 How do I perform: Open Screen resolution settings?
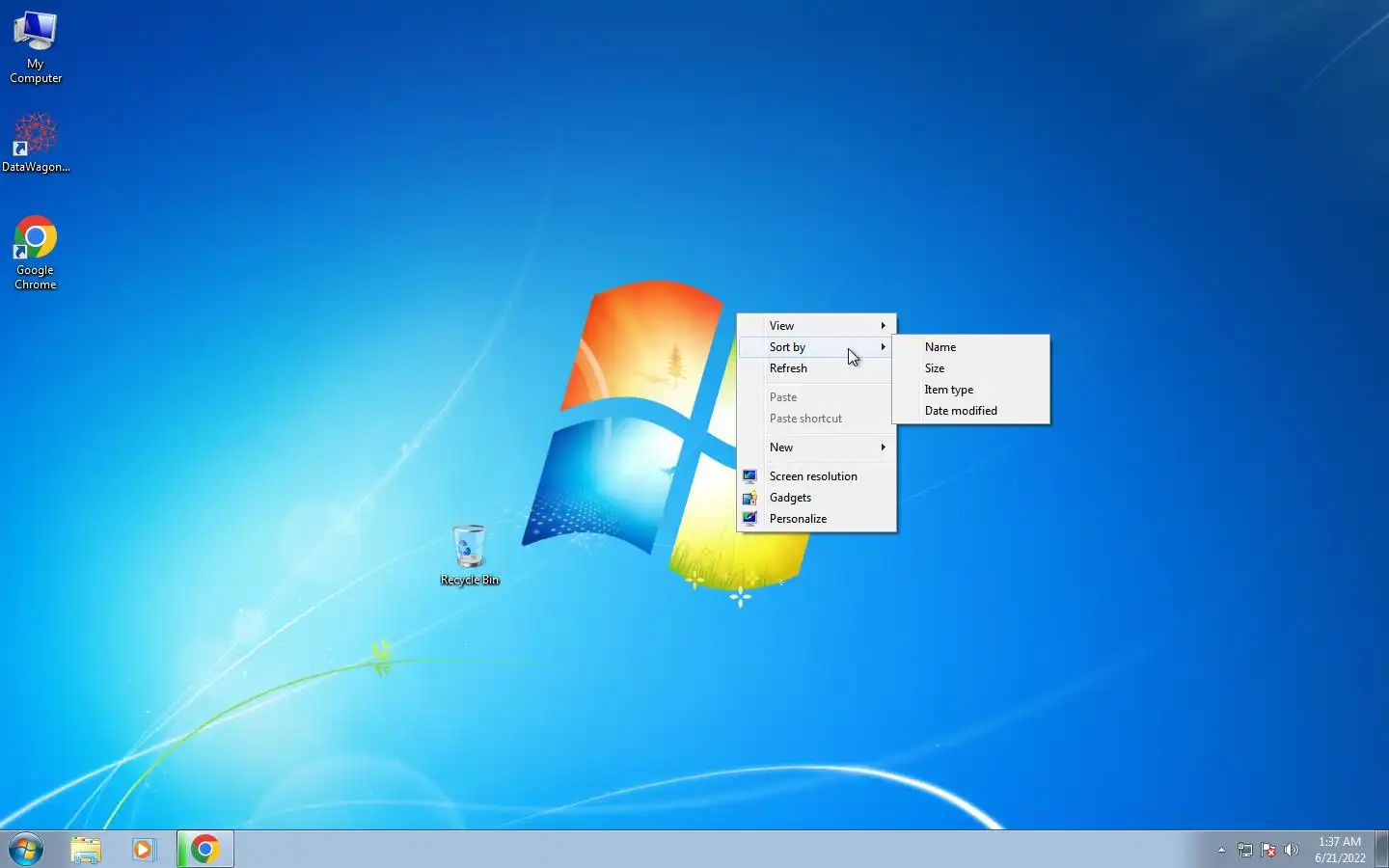[816, 476]
